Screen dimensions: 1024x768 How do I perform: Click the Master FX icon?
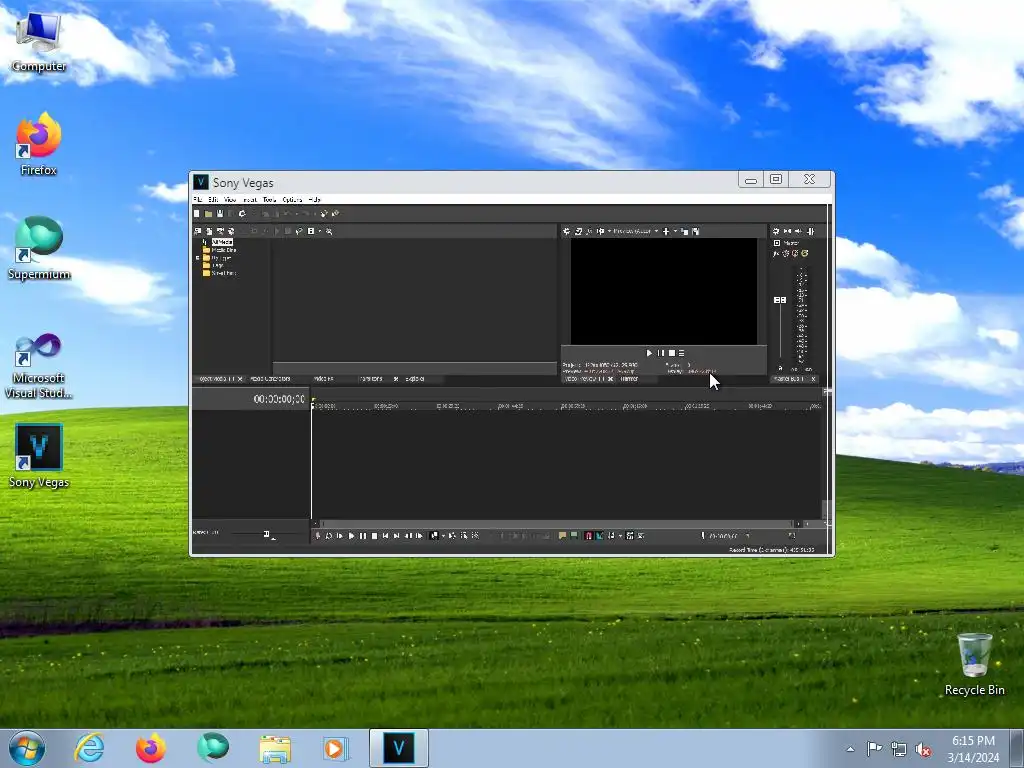(x=776, y=253)
